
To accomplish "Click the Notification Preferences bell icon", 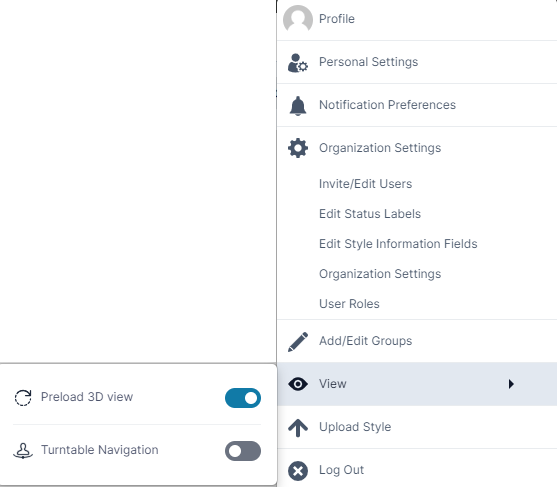I will click(x=298, y=106).
